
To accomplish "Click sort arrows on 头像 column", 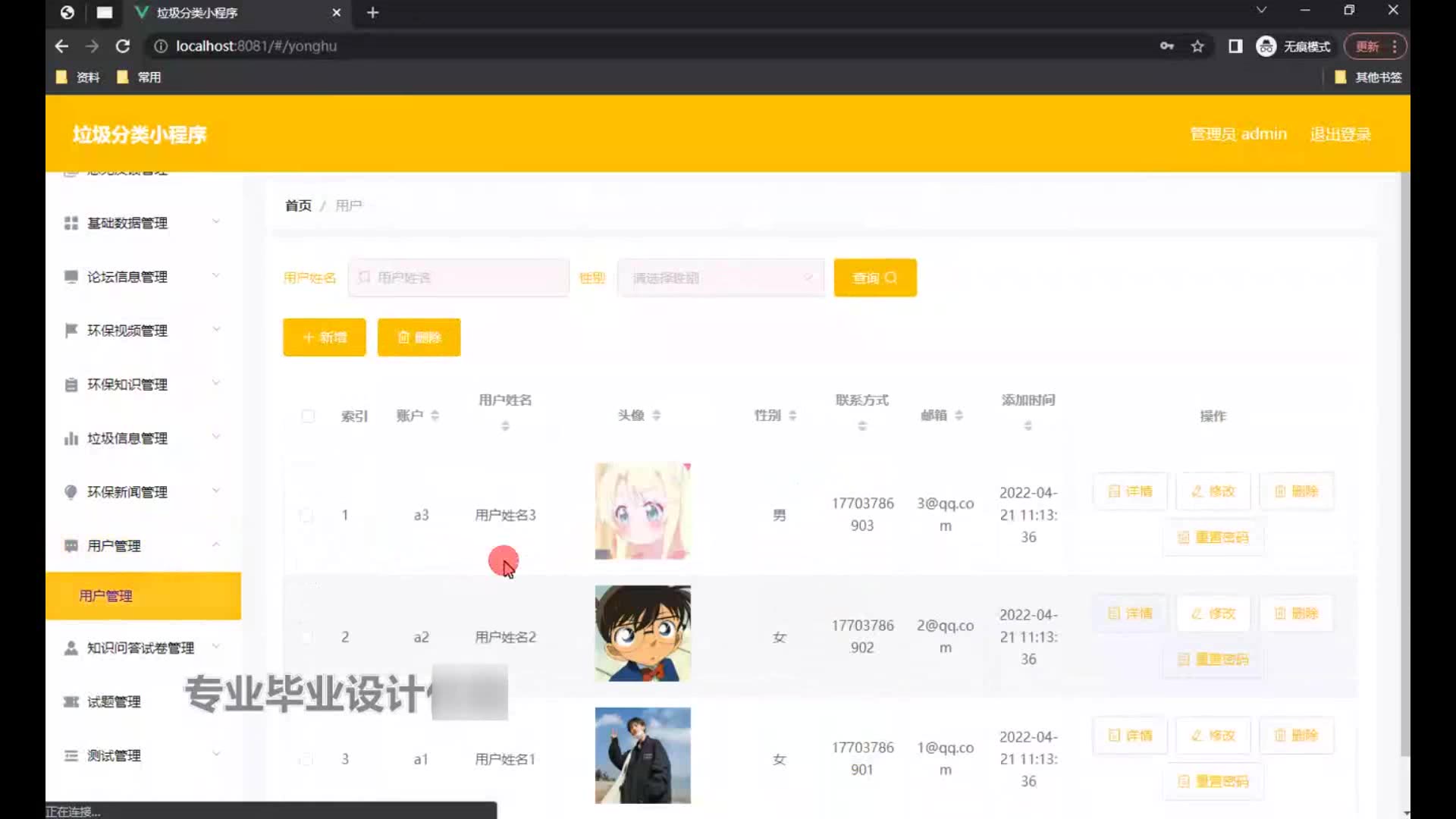I will (657, 416).
